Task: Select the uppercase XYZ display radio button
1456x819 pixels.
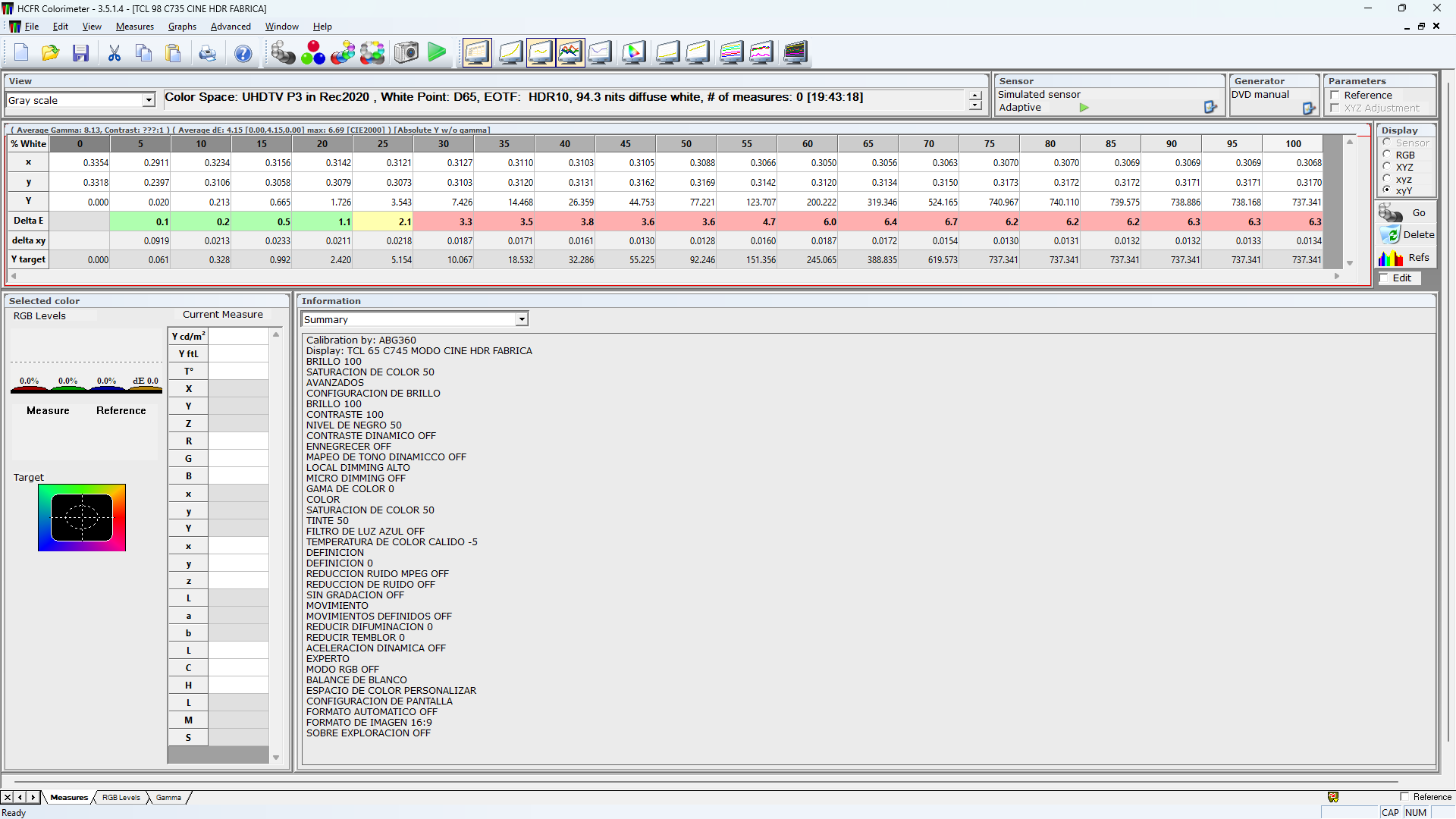Action: point(1387,167)
